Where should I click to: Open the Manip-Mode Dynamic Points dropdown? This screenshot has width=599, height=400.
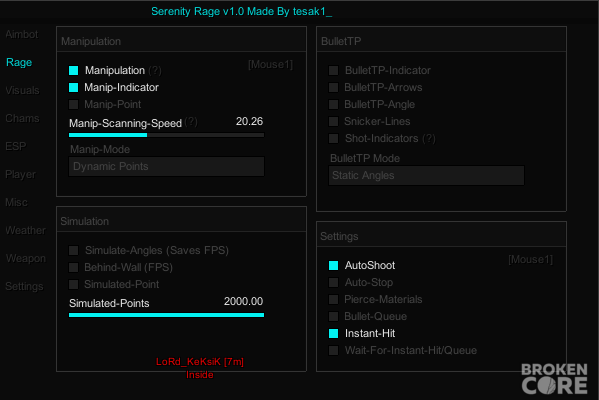166,167
